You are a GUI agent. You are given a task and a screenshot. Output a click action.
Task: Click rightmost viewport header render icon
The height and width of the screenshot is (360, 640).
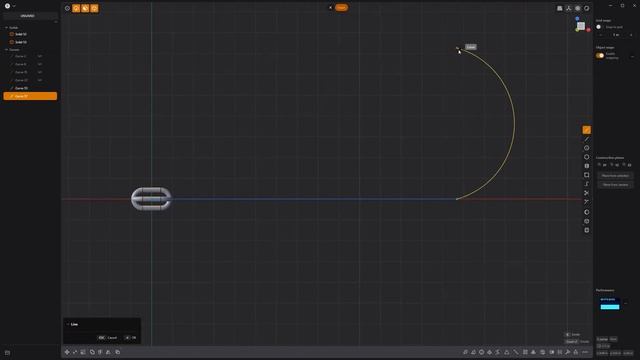tap(587, 8)
